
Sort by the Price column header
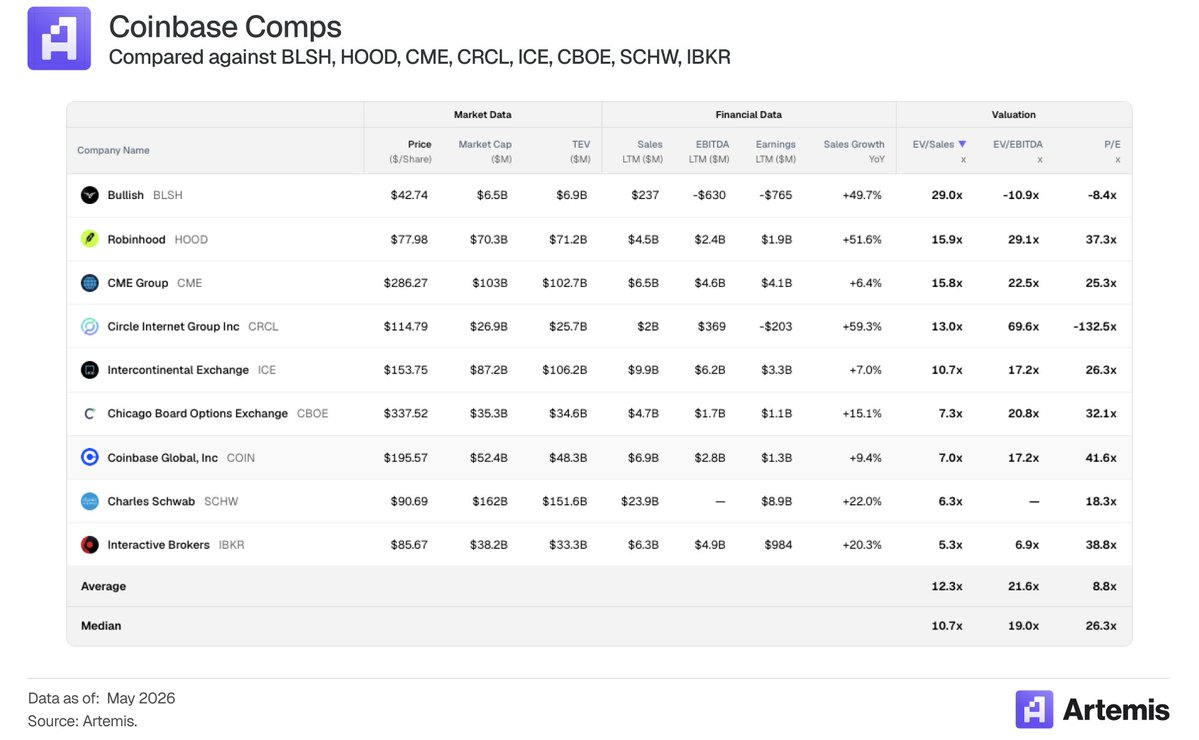tap(411, 151)
